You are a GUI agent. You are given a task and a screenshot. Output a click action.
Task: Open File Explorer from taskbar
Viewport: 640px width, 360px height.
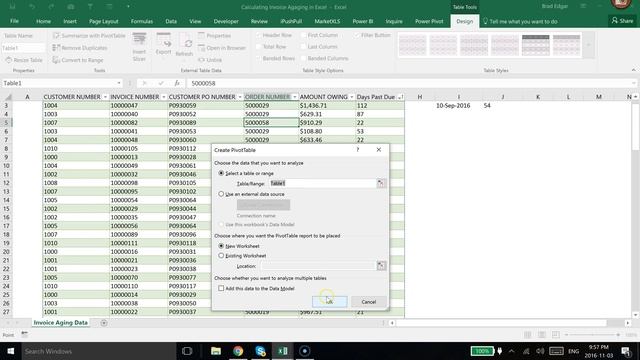pos(216,351)
